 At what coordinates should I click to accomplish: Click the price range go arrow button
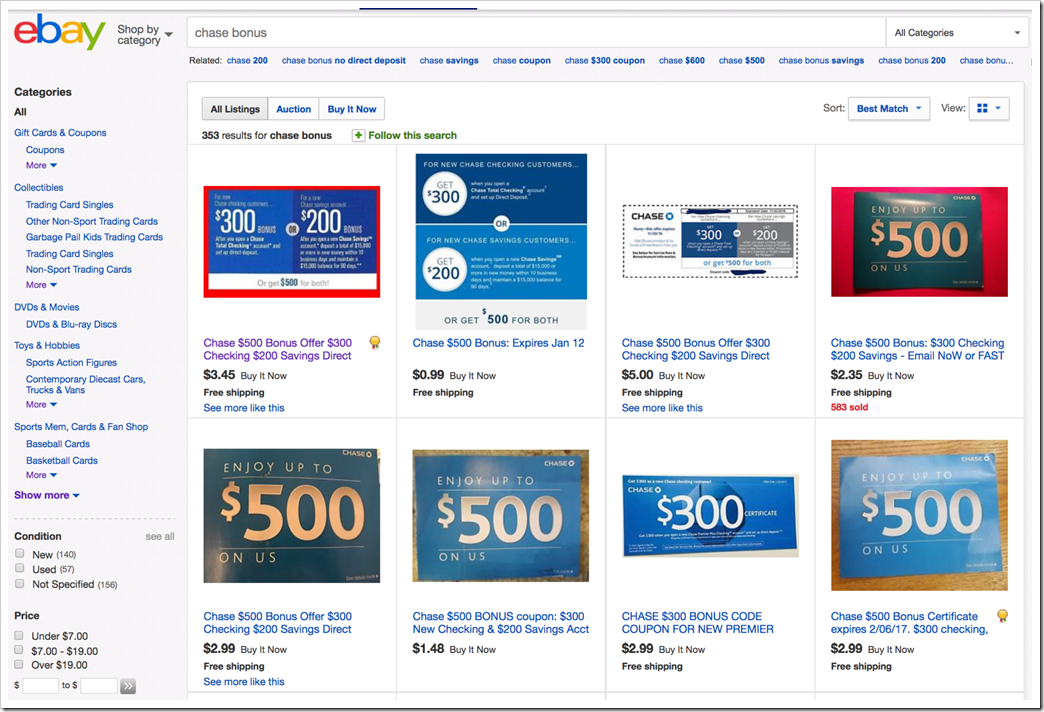tap(128, 685)
